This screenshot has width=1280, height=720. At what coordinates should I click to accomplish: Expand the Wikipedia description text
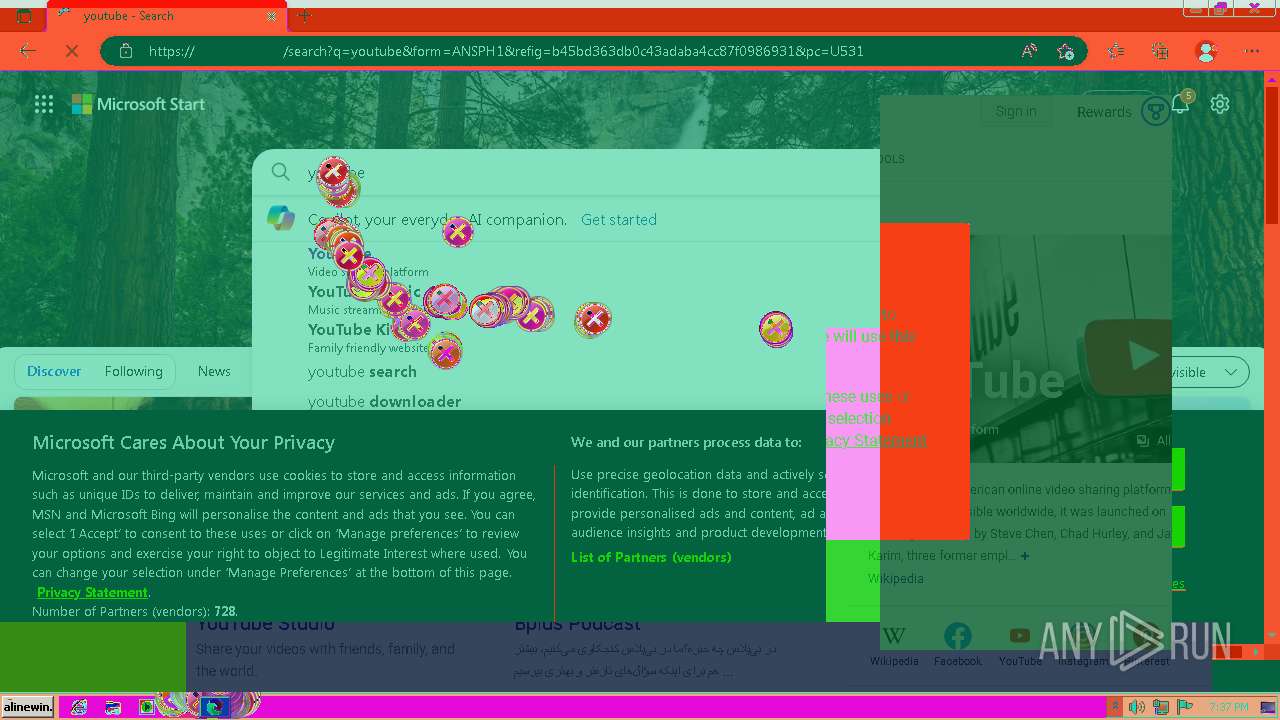click(x=1025, y=556)
